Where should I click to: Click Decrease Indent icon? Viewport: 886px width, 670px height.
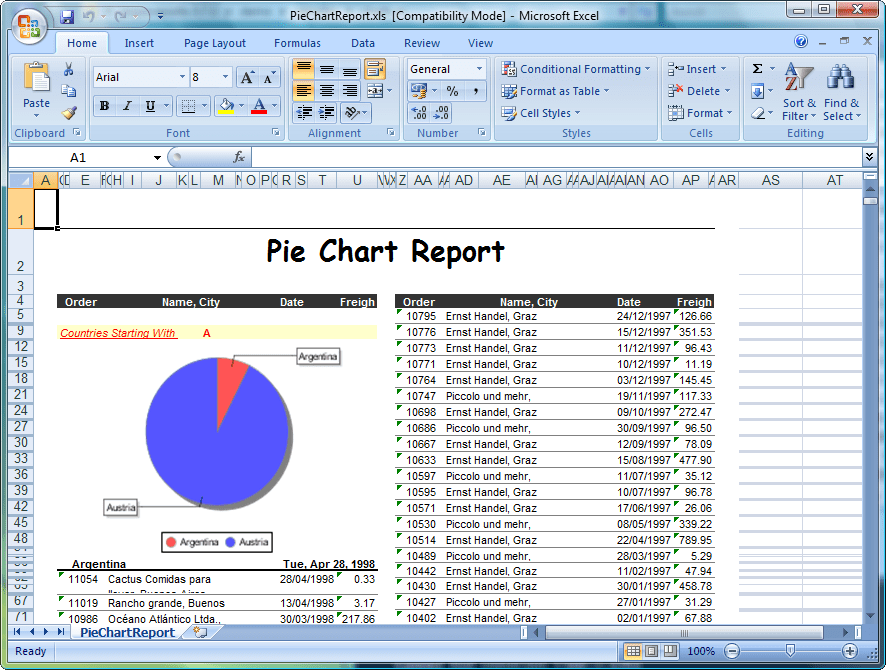(x=303, y=112)
